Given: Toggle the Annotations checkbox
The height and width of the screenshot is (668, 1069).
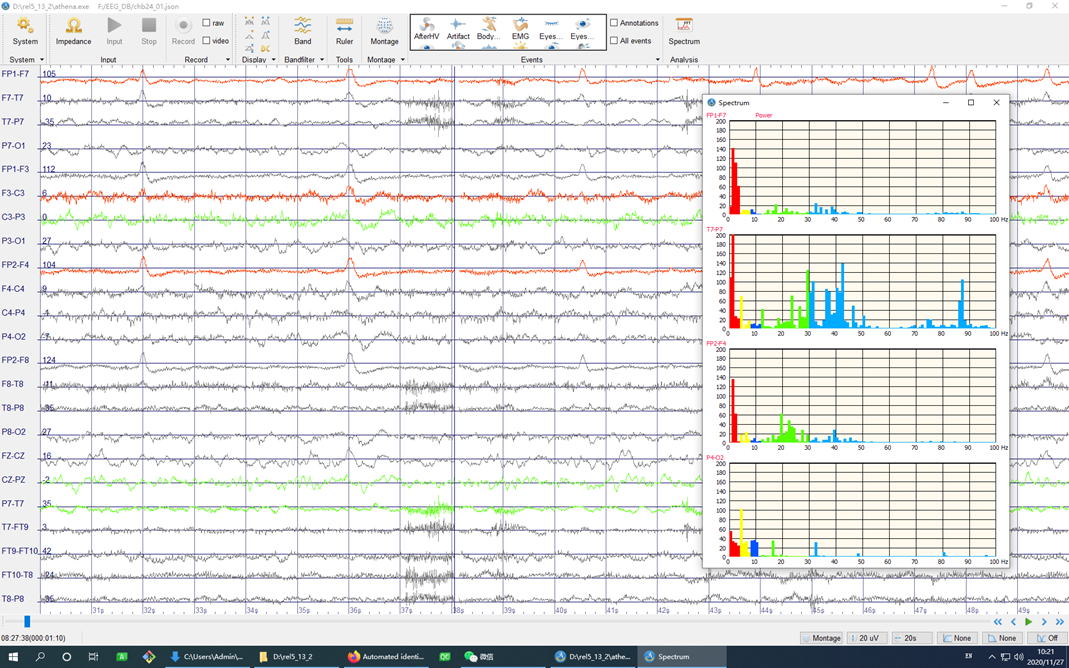Looking at the screenshot, I should coord(614,23).
